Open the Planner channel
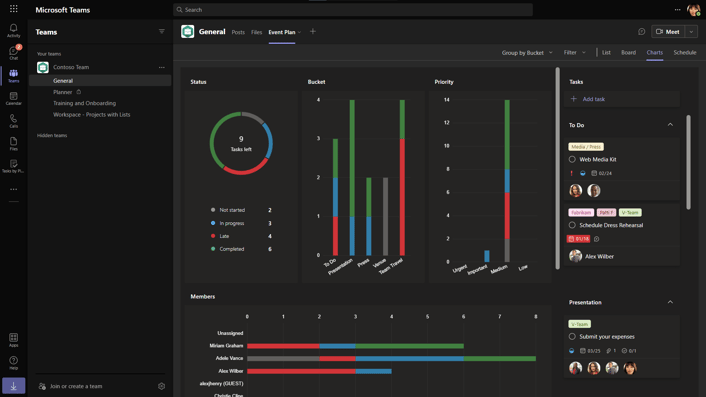Image resolution: width=706 pixels, height=397 pixels. 63,92
